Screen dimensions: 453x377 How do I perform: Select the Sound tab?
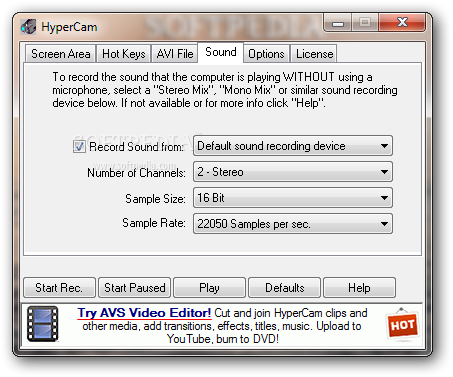pyautogui.click(x=221, y=52)
